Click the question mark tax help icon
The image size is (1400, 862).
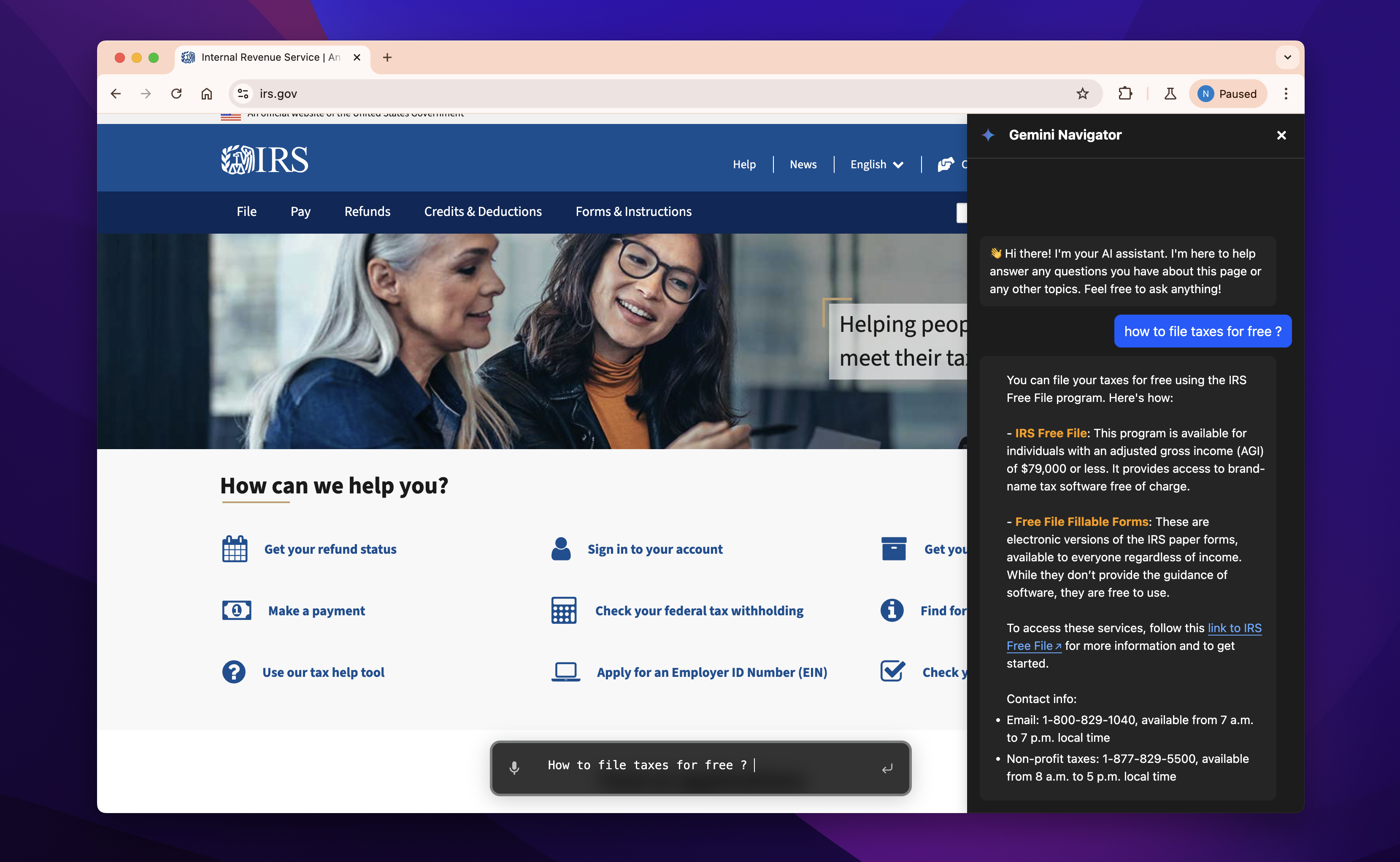[x=234, y=672]
